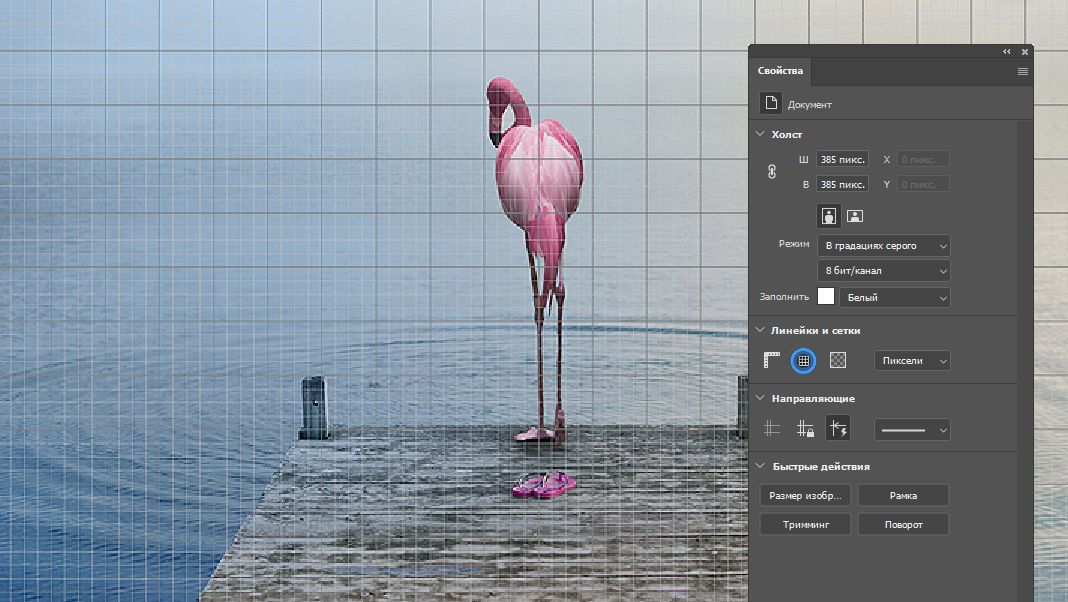The width and height of the screenshot is (1068, 602).
Task: Click the link width and height chain icon
Action: (771, 172)
